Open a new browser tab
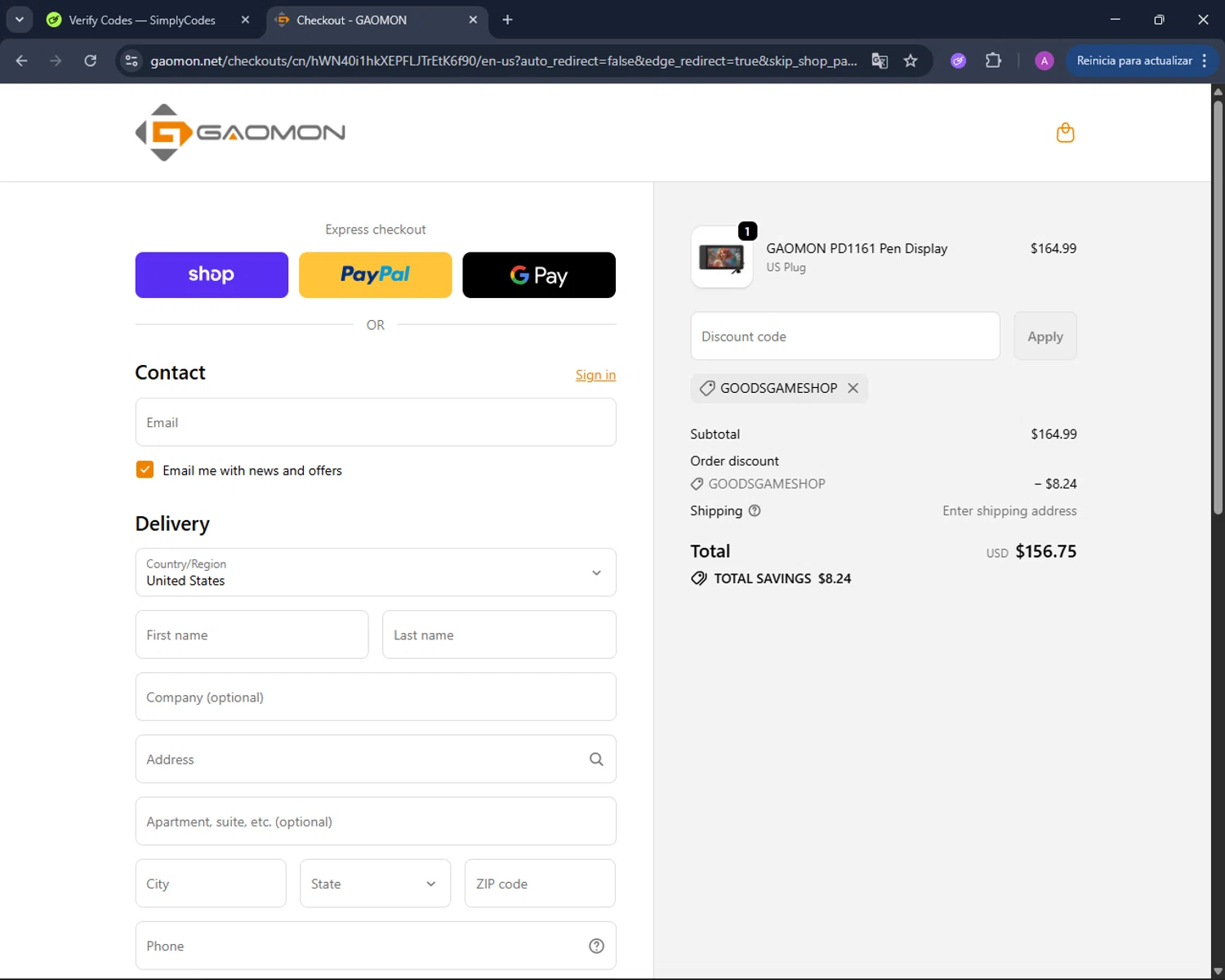 coord(507,20)
